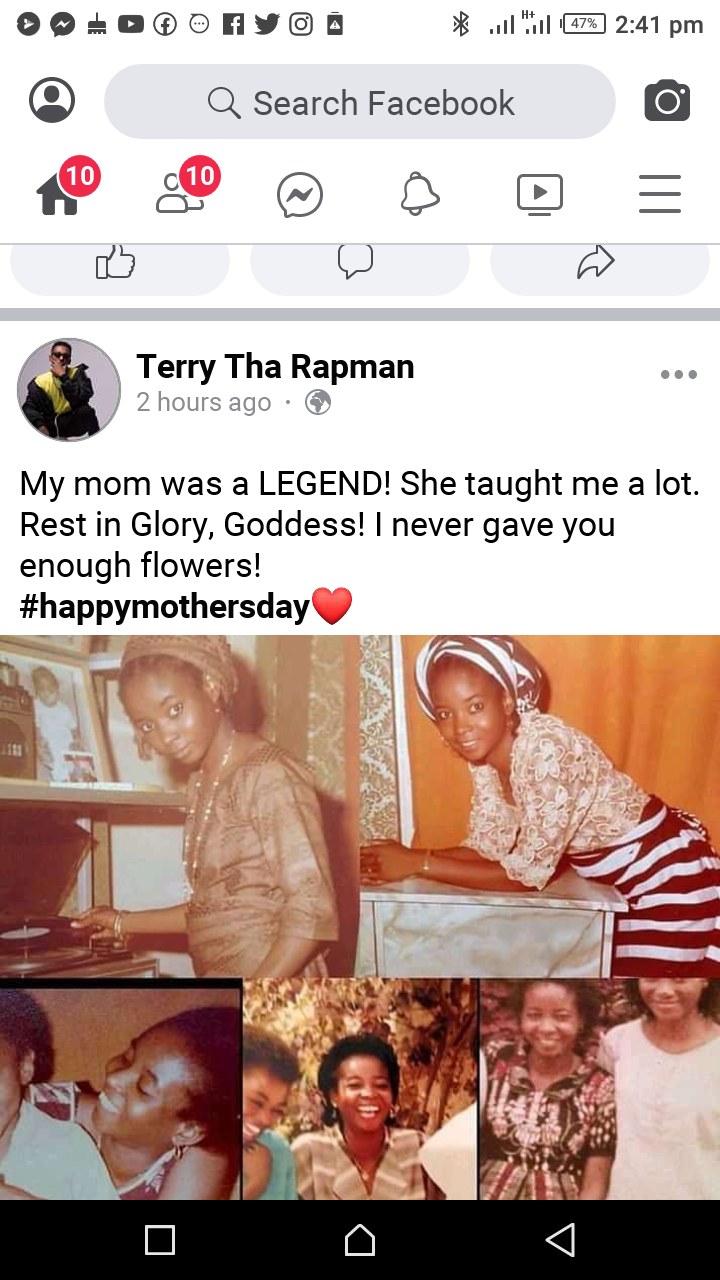Open the Notifications bell

point(420,194)
